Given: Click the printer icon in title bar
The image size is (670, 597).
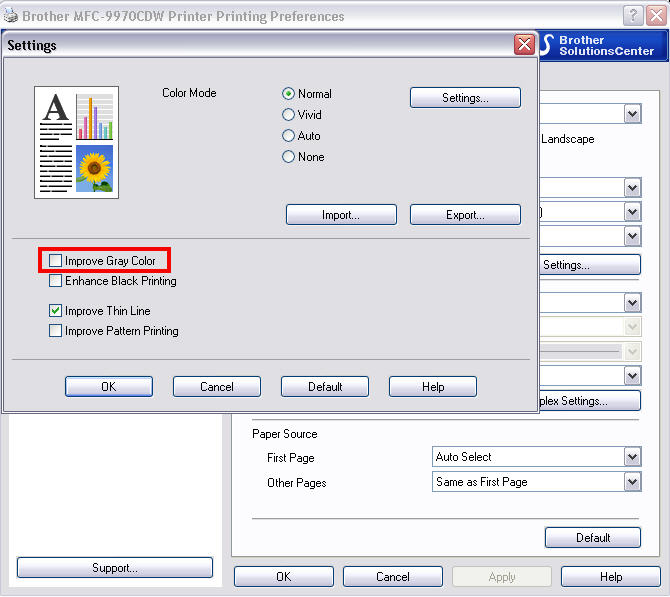Looking at the screenshot, I should (x=10, y=16).
